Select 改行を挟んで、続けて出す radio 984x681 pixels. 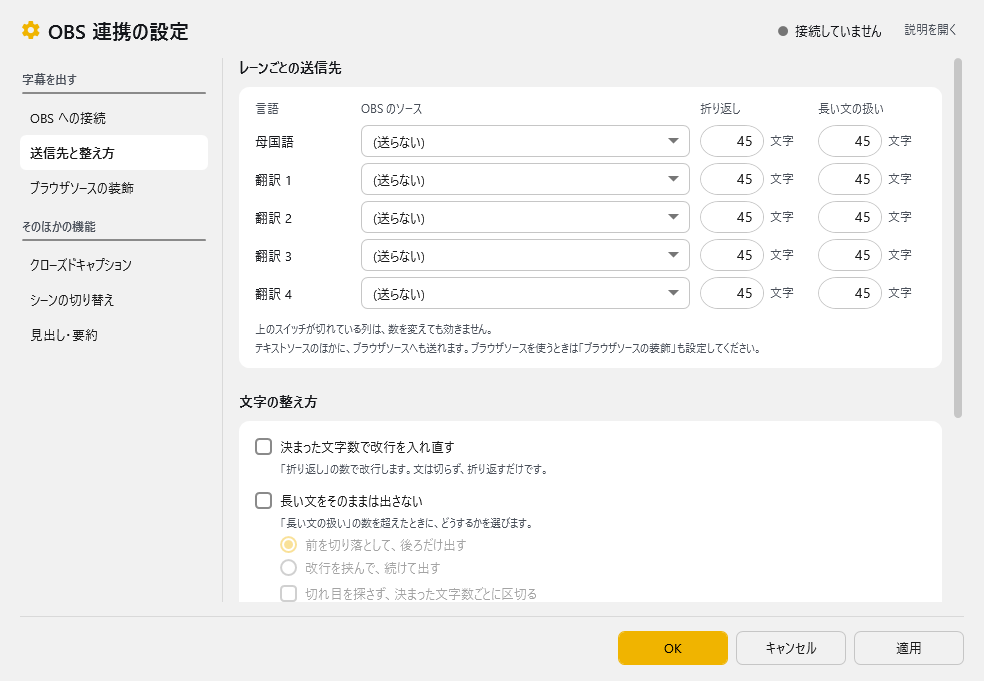tap(288, 568)
